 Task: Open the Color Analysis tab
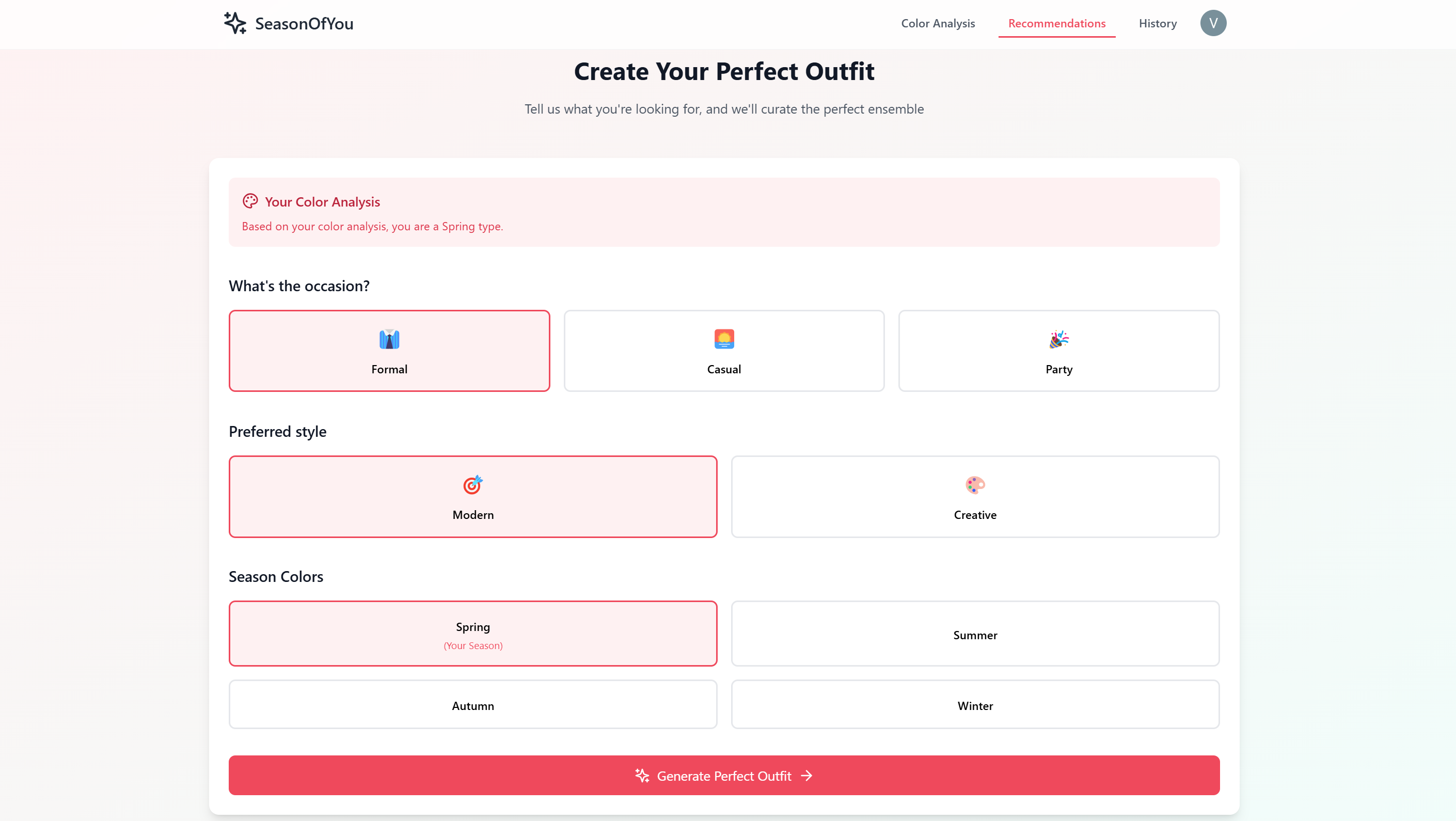click(937, 23)
